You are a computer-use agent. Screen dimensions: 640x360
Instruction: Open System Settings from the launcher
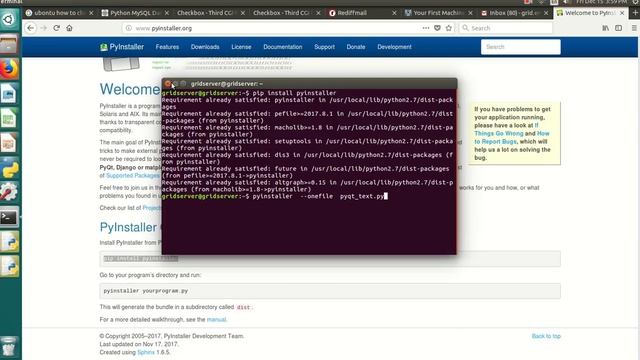[x=9, y=193]
